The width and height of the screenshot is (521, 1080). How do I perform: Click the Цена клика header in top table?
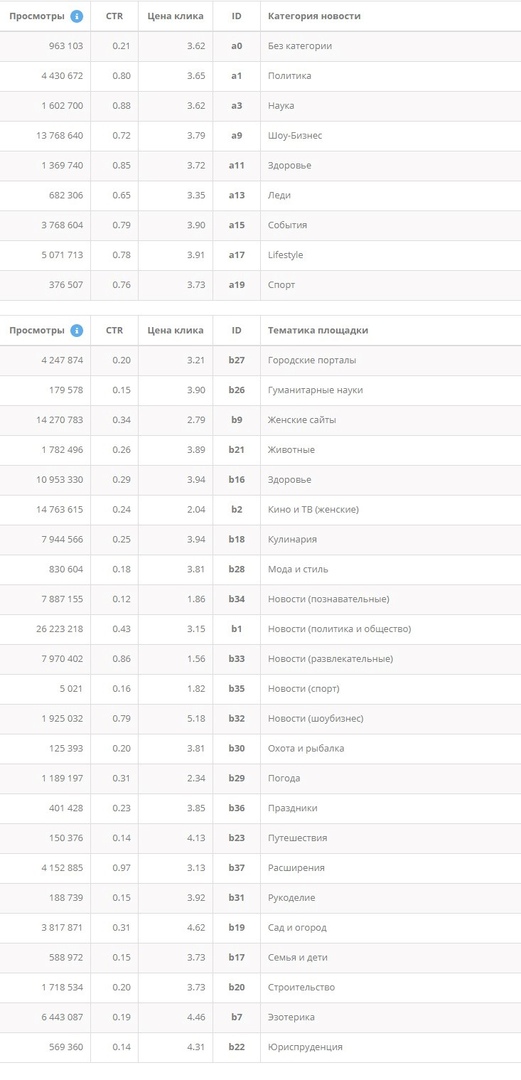[176, 16]
